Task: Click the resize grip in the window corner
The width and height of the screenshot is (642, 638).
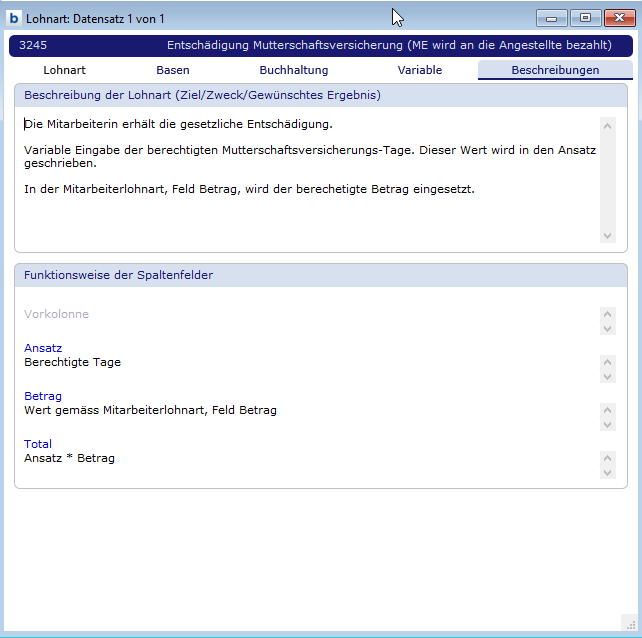Action: [628, 625]
